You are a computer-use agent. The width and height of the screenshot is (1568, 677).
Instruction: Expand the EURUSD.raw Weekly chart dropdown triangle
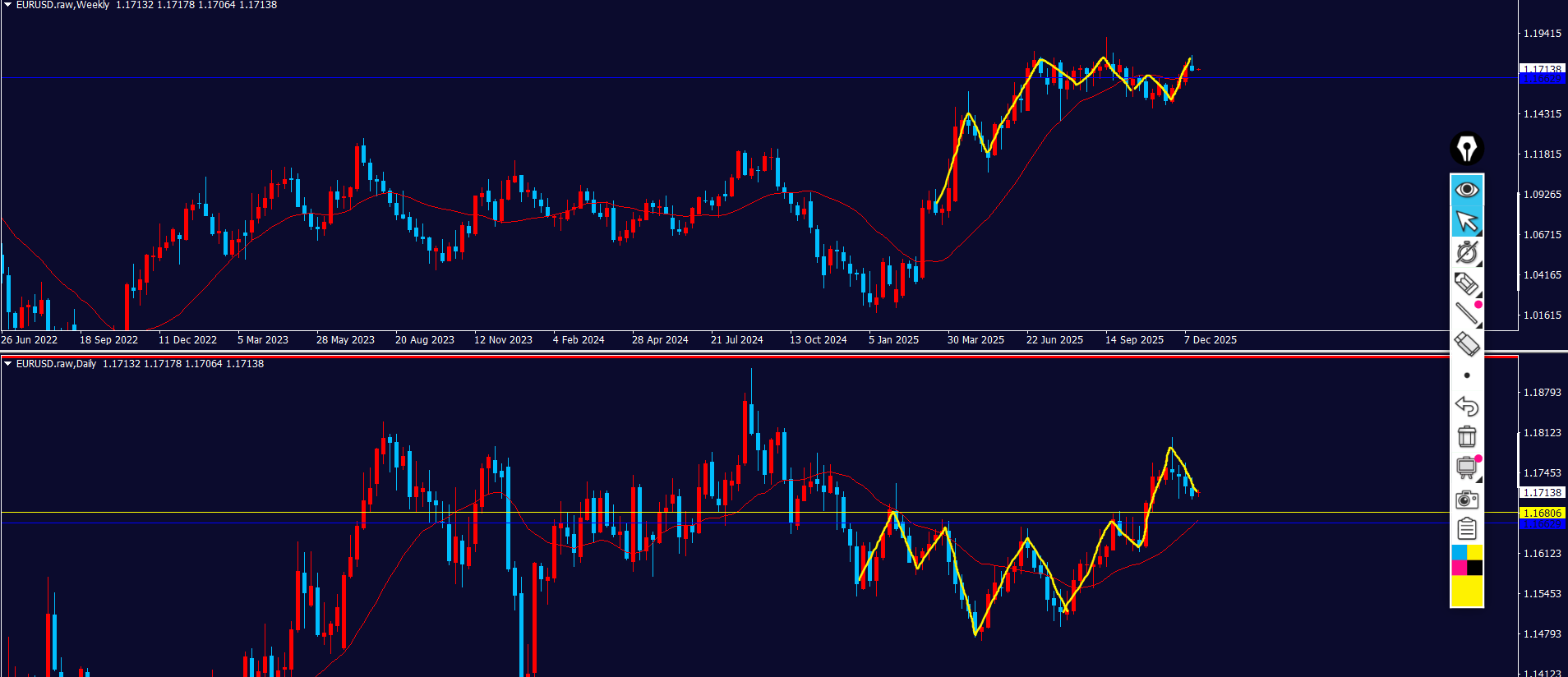coord(7,5)
